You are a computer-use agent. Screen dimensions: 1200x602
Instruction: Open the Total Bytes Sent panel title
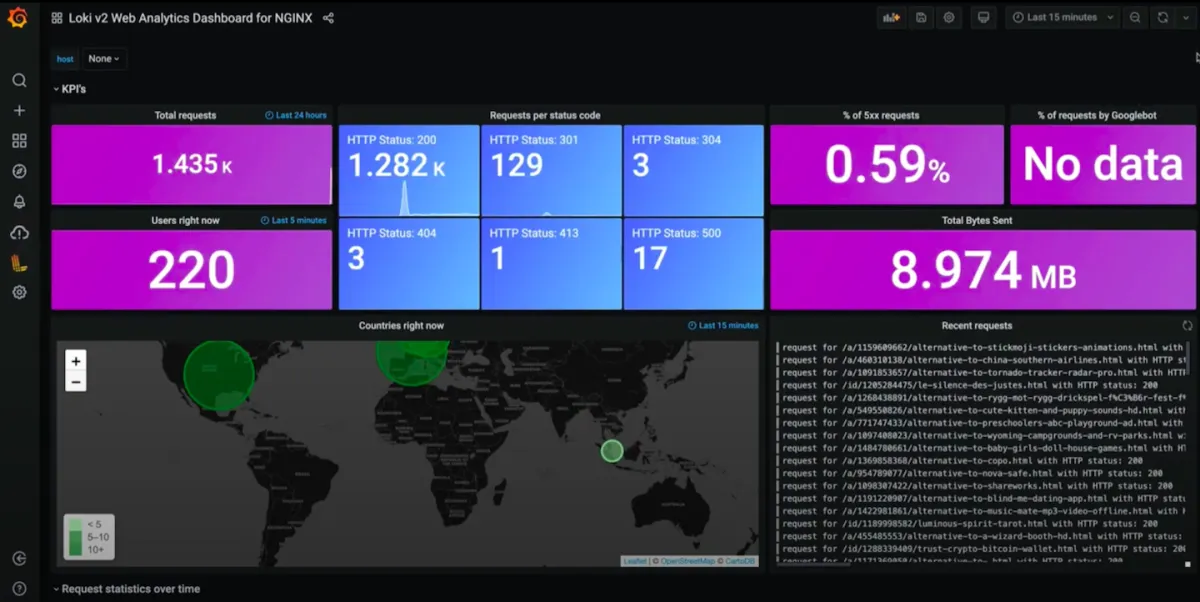point(977,220)
